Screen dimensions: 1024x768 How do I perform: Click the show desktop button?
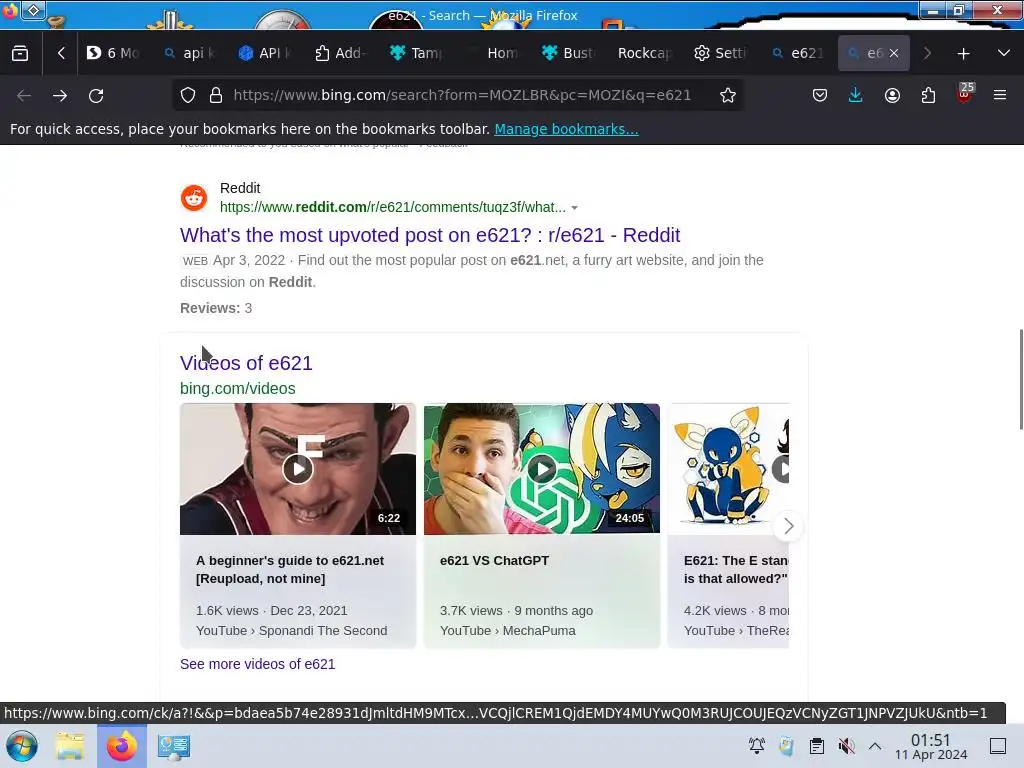[998, 746]
